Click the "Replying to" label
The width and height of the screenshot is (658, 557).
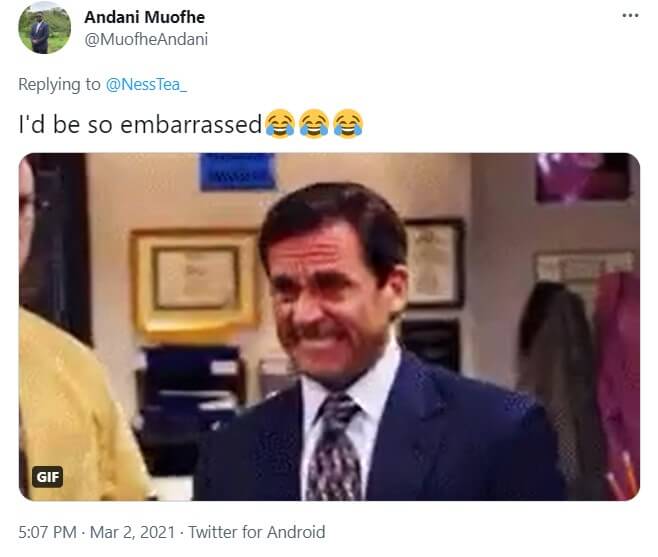click(59, 84)
